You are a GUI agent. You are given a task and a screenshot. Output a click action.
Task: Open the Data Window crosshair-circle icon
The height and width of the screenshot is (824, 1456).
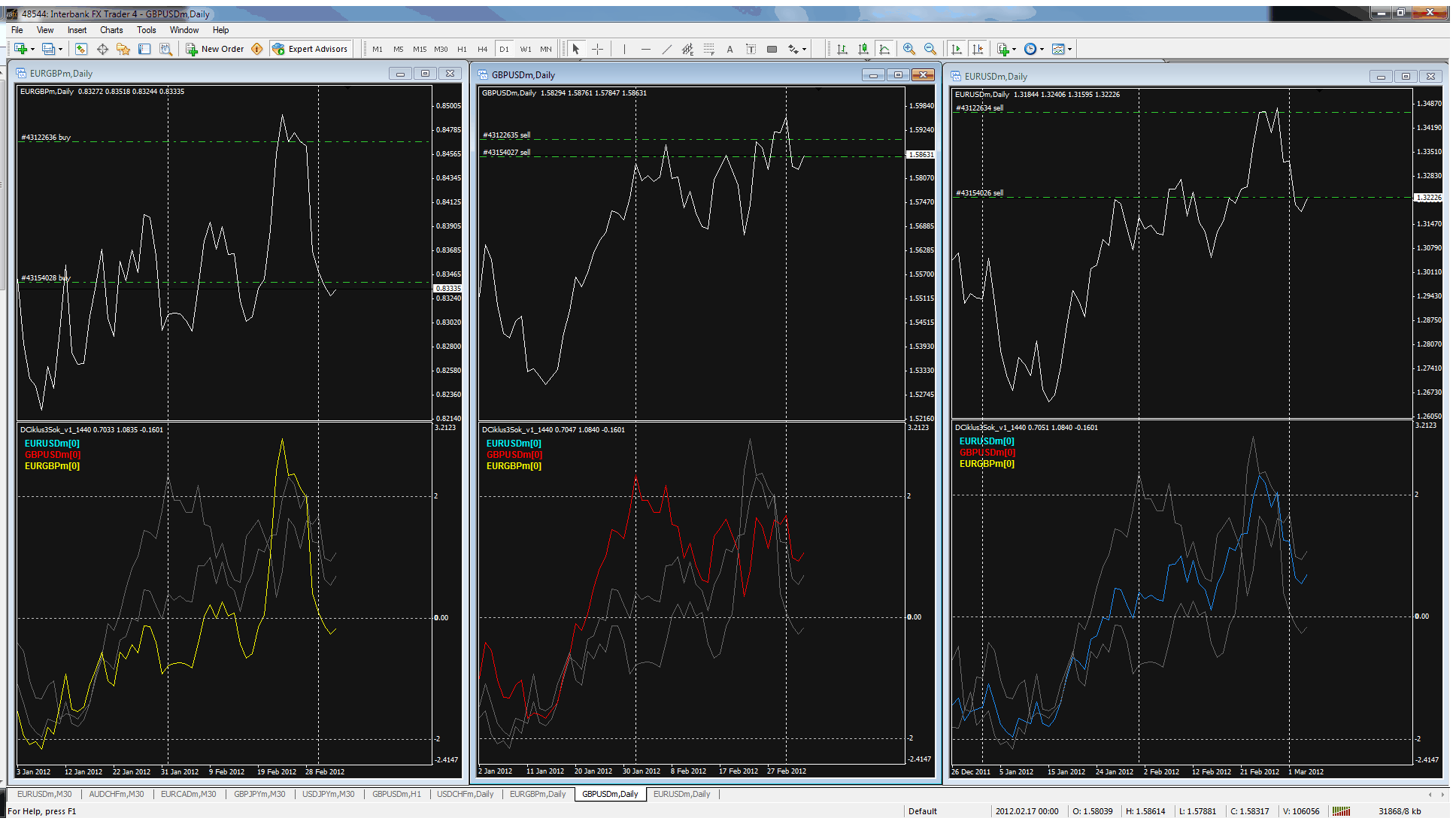coord(102,49)
